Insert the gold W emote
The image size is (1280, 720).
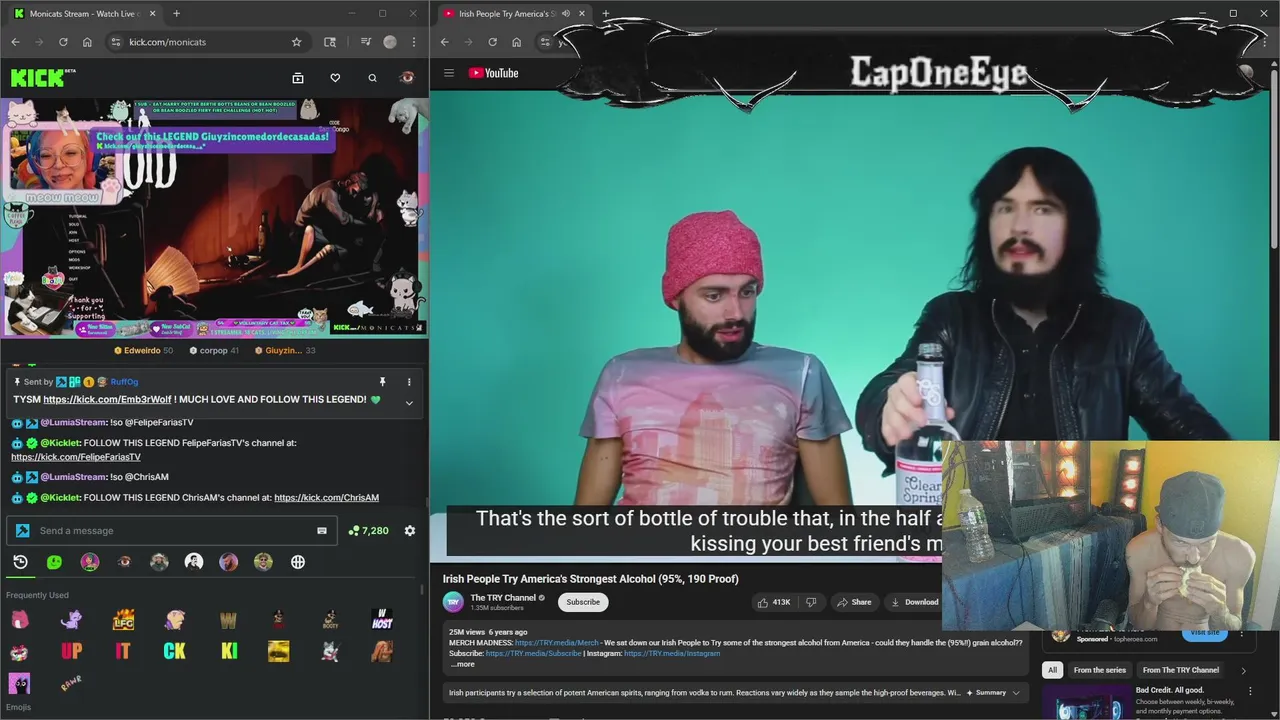tap(228, 620)
